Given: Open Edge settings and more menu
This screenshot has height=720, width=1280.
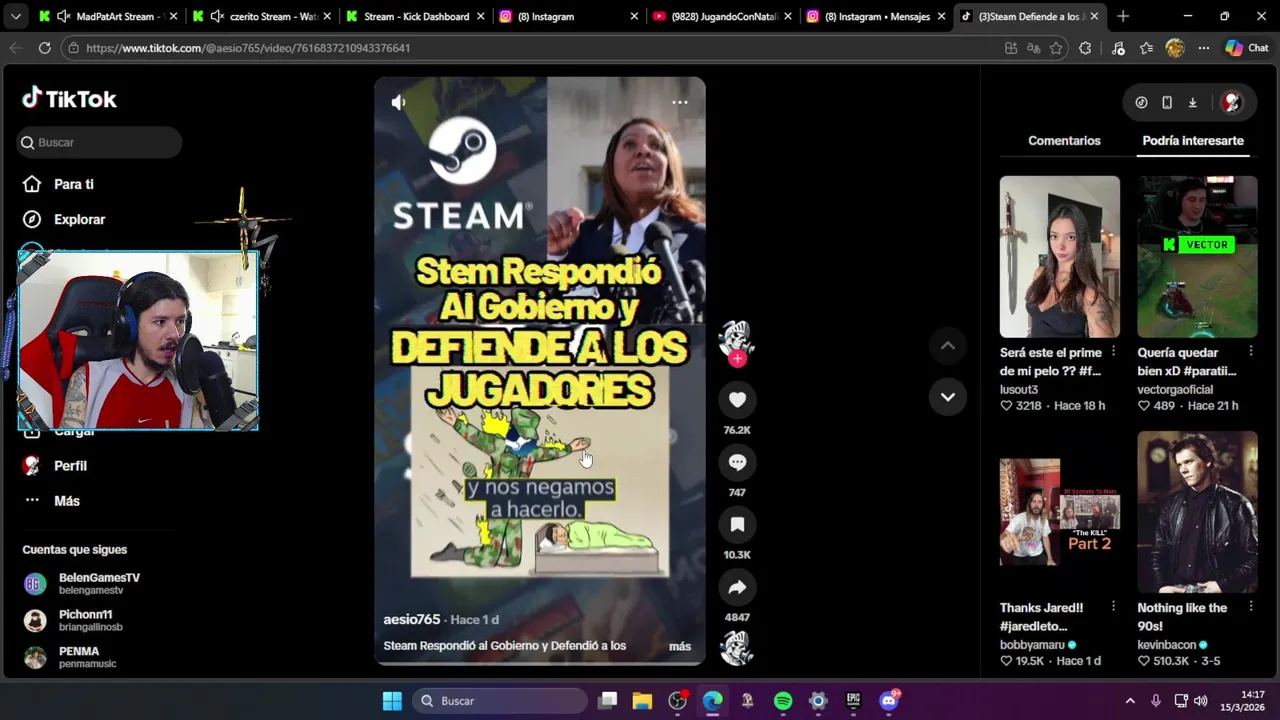Looking at the screenshot, I should (1204, 48).
